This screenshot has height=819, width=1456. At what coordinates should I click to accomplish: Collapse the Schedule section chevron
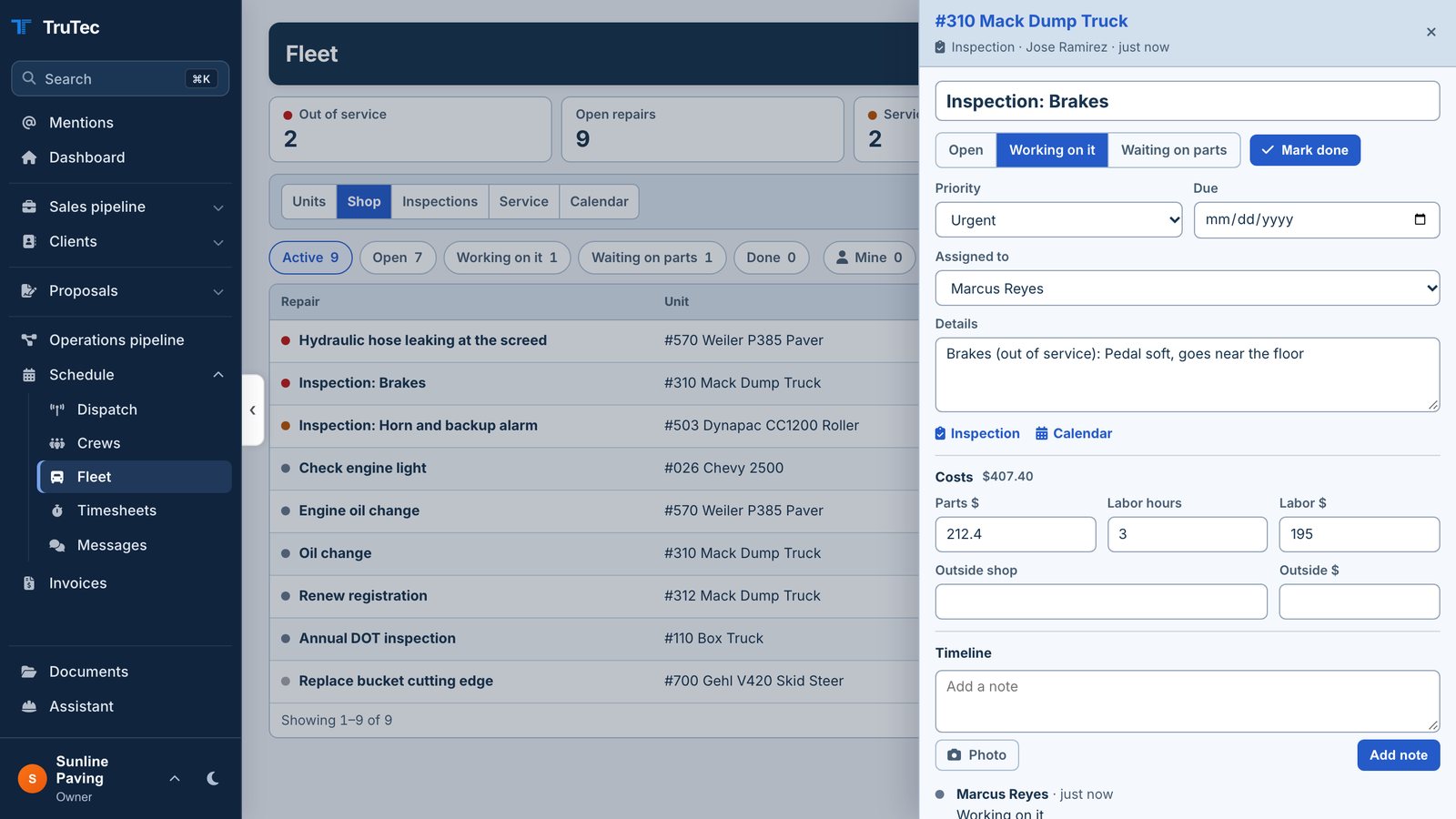218,375
